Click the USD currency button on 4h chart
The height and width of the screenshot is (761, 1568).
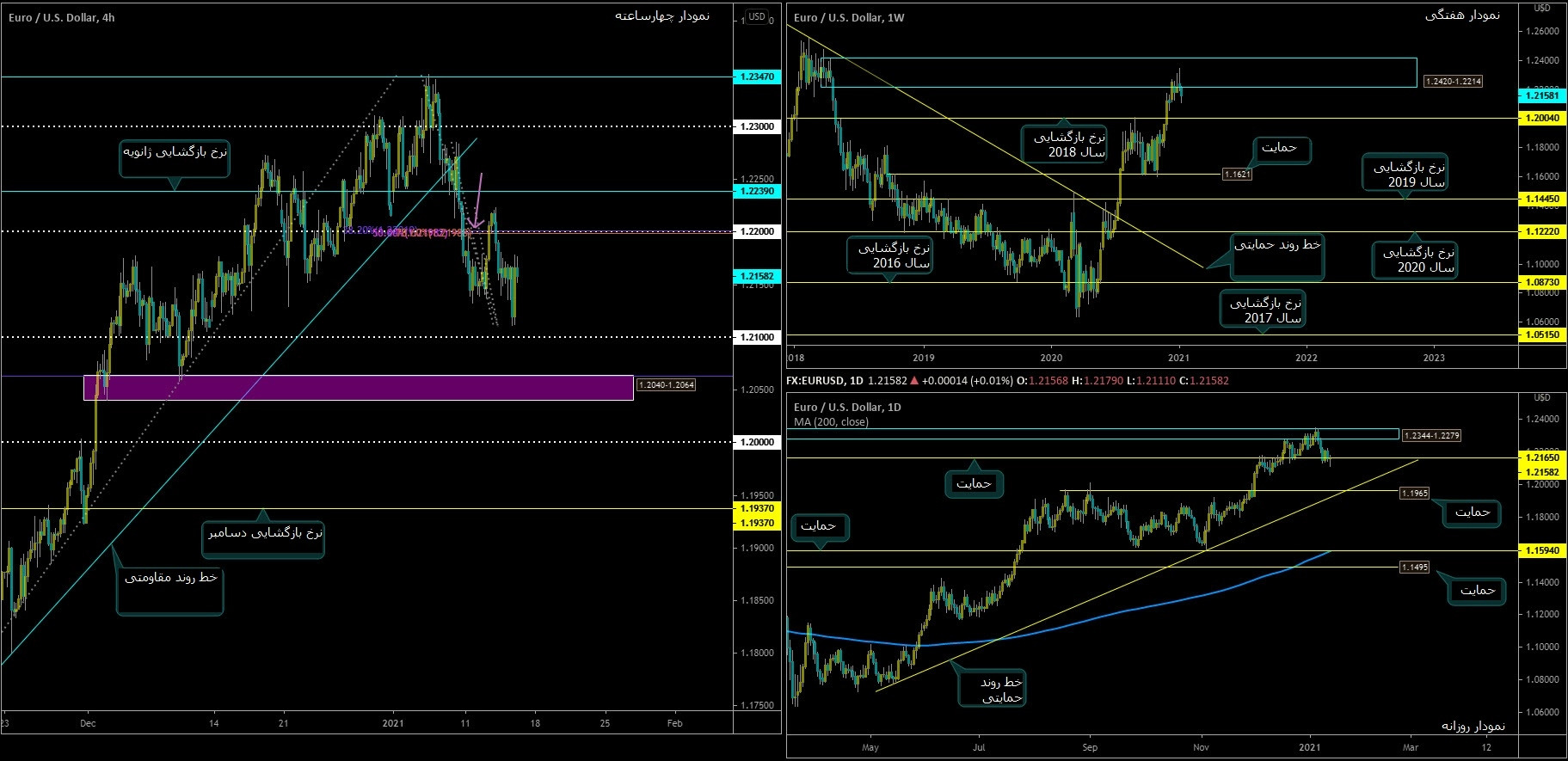[757, 16]
